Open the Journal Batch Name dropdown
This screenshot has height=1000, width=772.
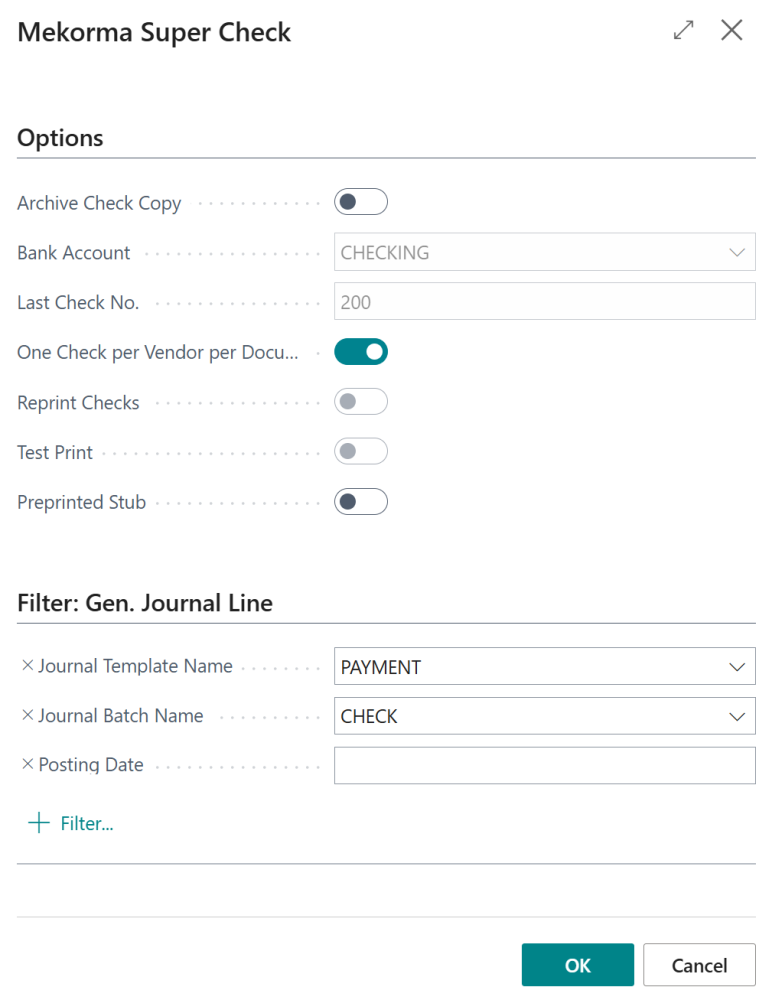click(x=738, y=715)
